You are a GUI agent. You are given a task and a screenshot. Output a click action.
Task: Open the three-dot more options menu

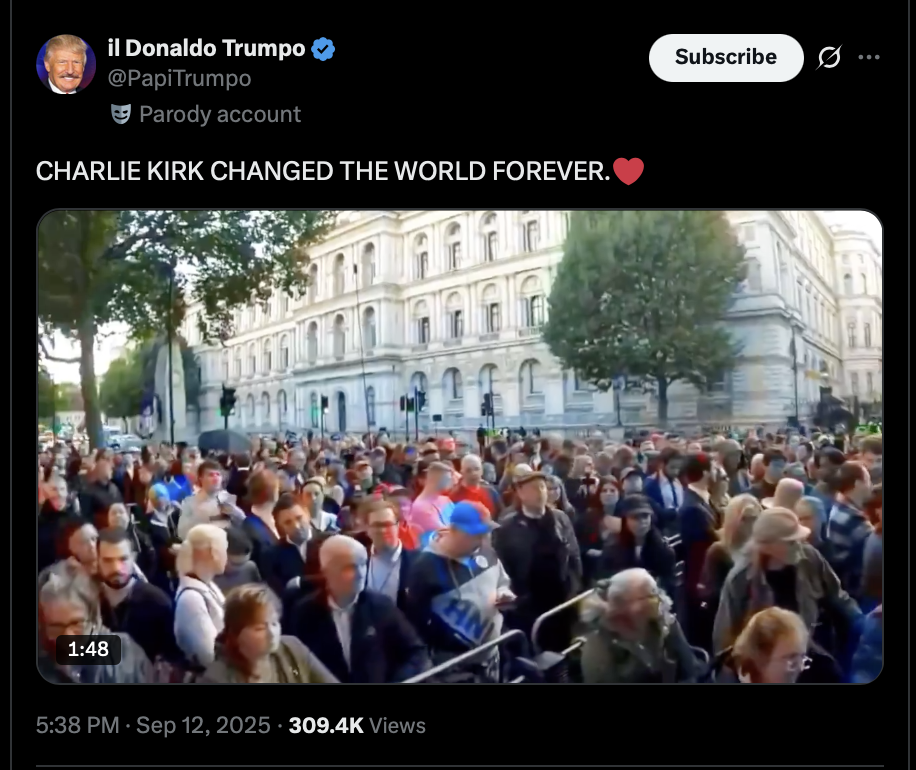[869, 57]
